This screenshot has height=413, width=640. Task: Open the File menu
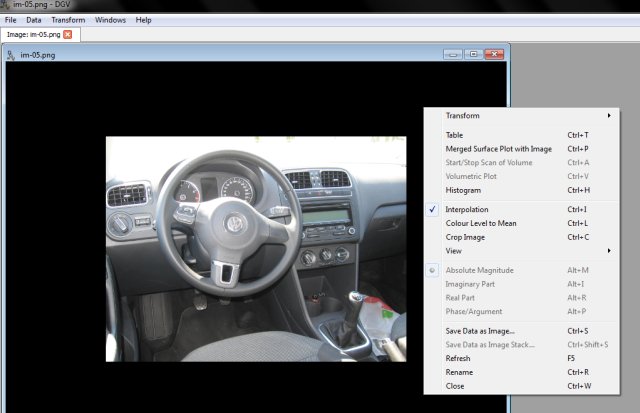tap(11, 20)
